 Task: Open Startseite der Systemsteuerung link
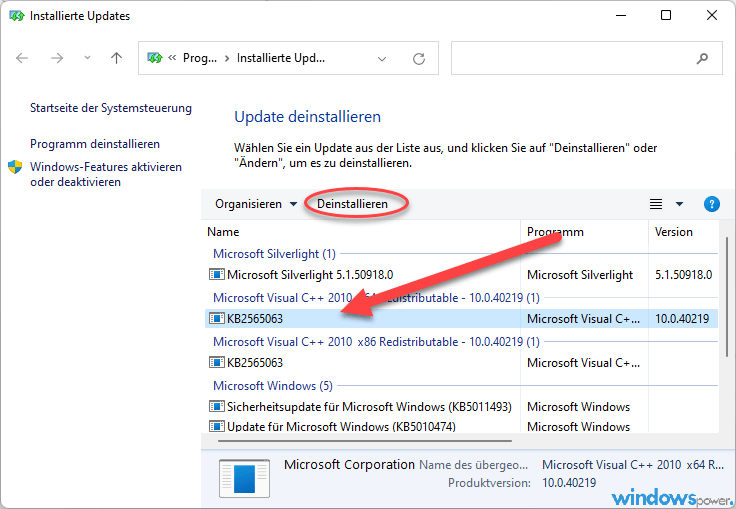click(111, 108)
